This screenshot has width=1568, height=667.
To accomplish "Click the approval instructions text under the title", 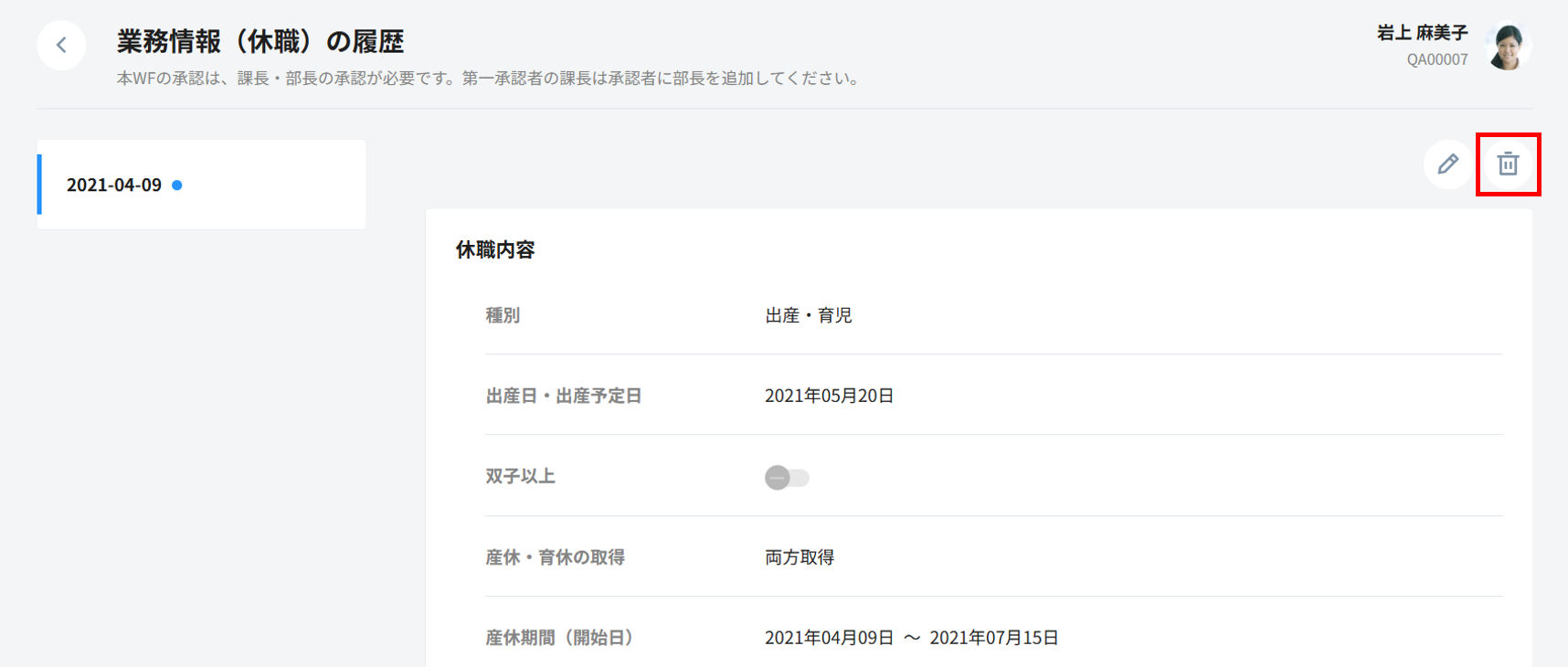I will 489,79.
